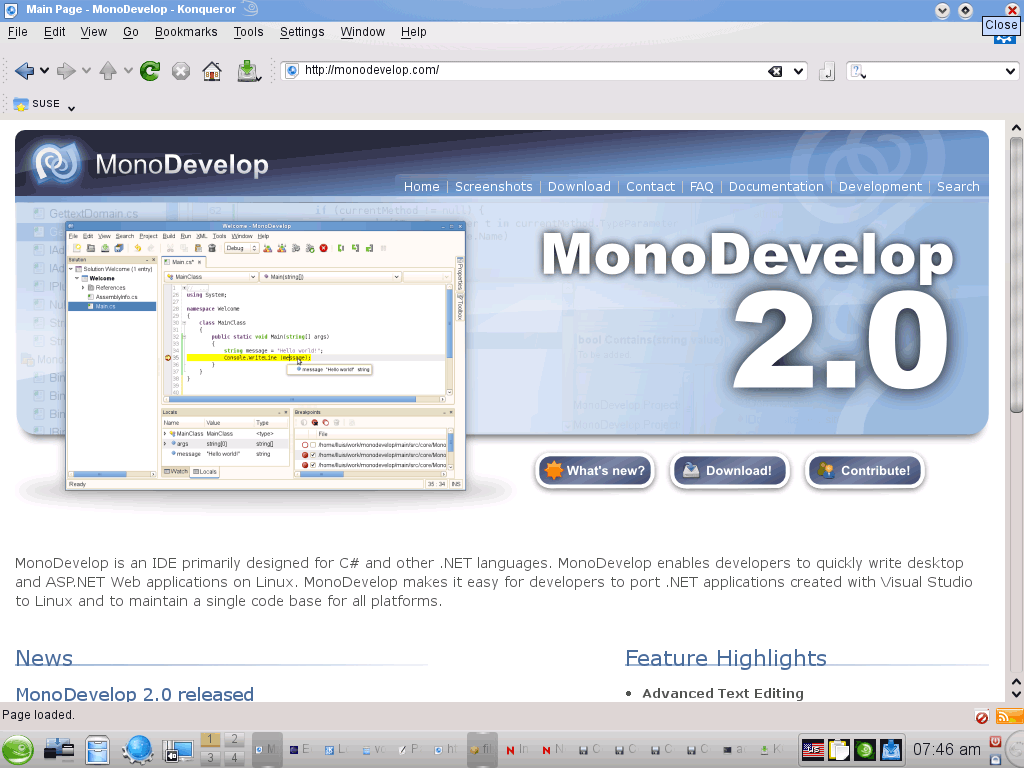Click the computer/network panel icon

tap(58, 750)
